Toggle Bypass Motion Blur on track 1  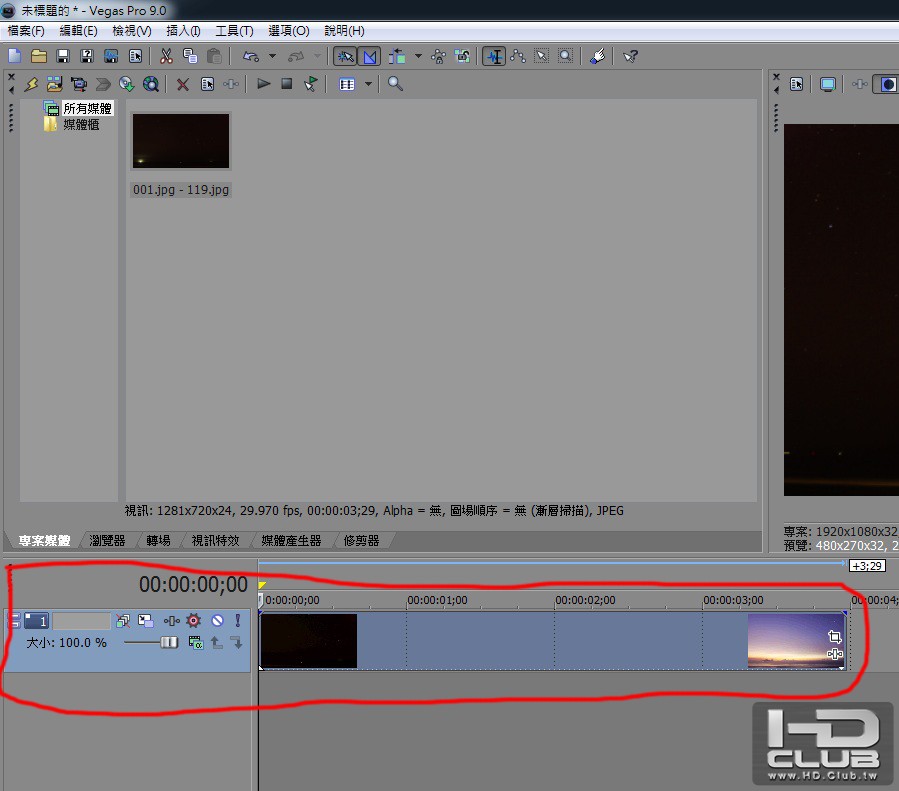[x=123, y=621]
